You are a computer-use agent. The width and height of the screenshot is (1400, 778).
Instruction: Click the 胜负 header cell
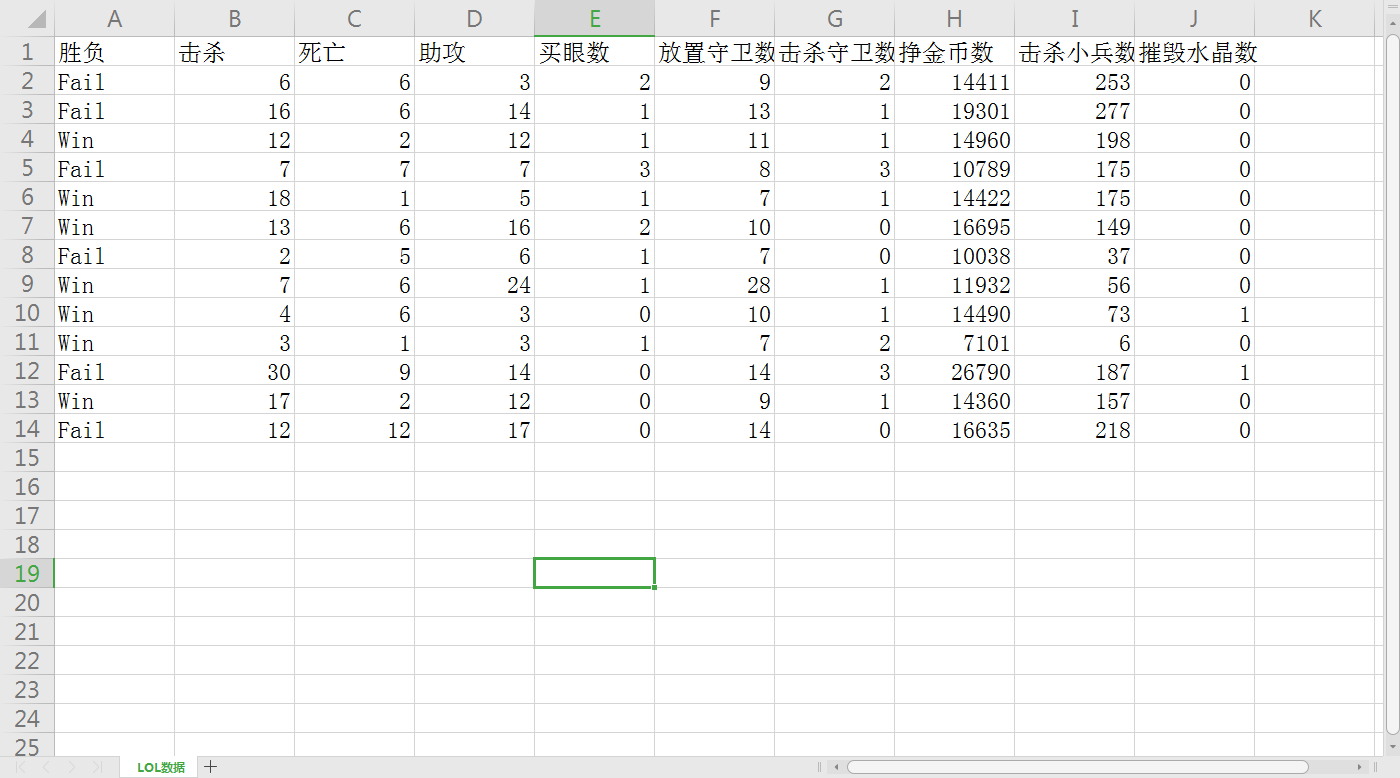point(114,52)
